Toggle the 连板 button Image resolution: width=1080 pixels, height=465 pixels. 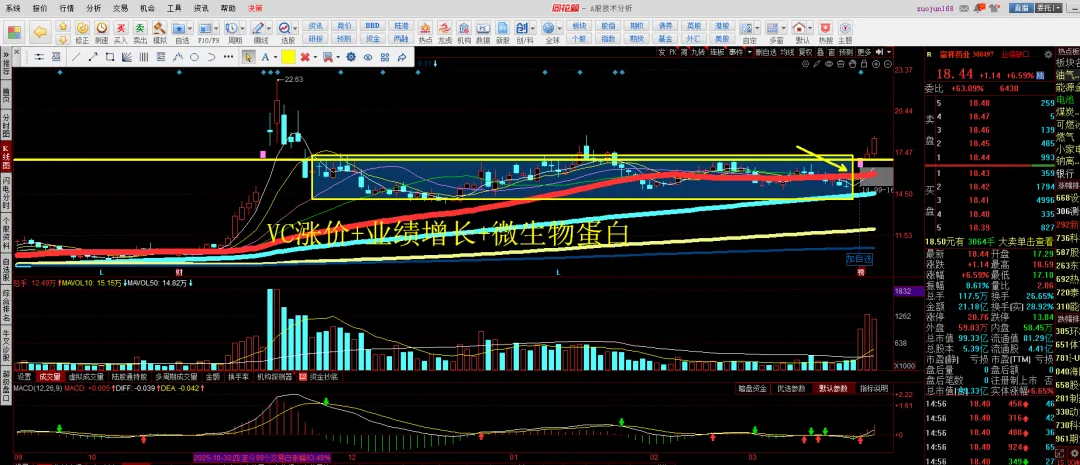[718, 52]
